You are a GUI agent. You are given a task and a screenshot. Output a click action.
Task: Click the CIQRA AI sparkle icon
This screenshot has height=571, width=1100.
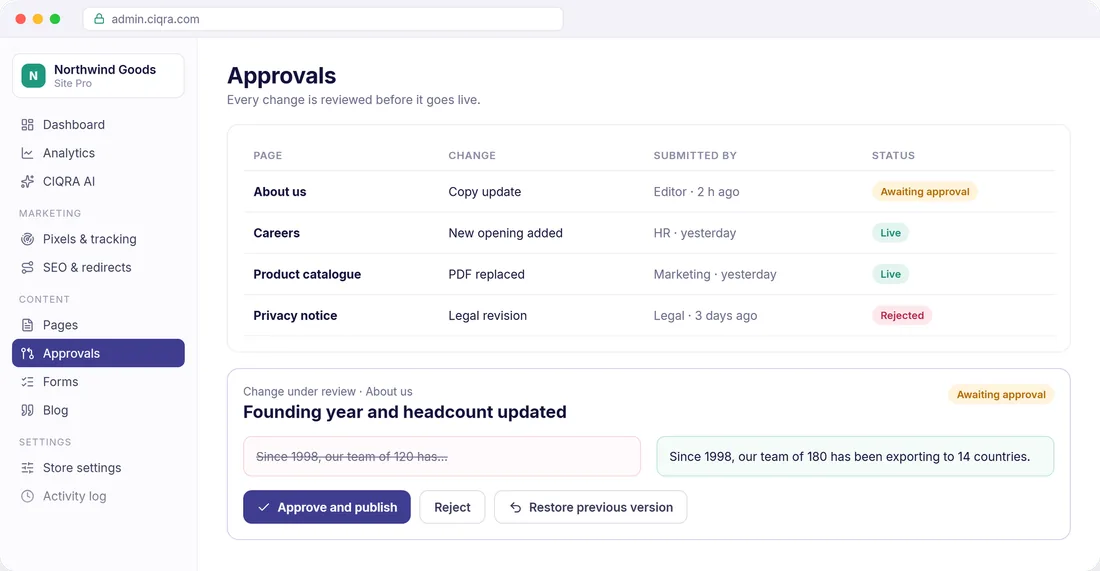click(x=27, y=182)
